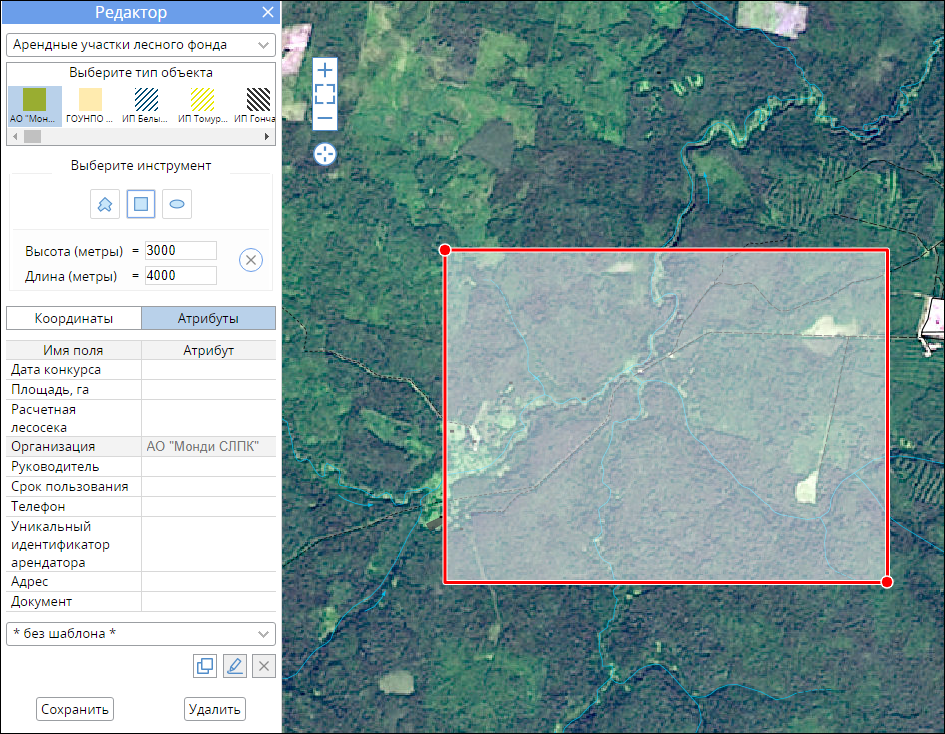Select the polygon drawing tool

(x=105, y=204)
